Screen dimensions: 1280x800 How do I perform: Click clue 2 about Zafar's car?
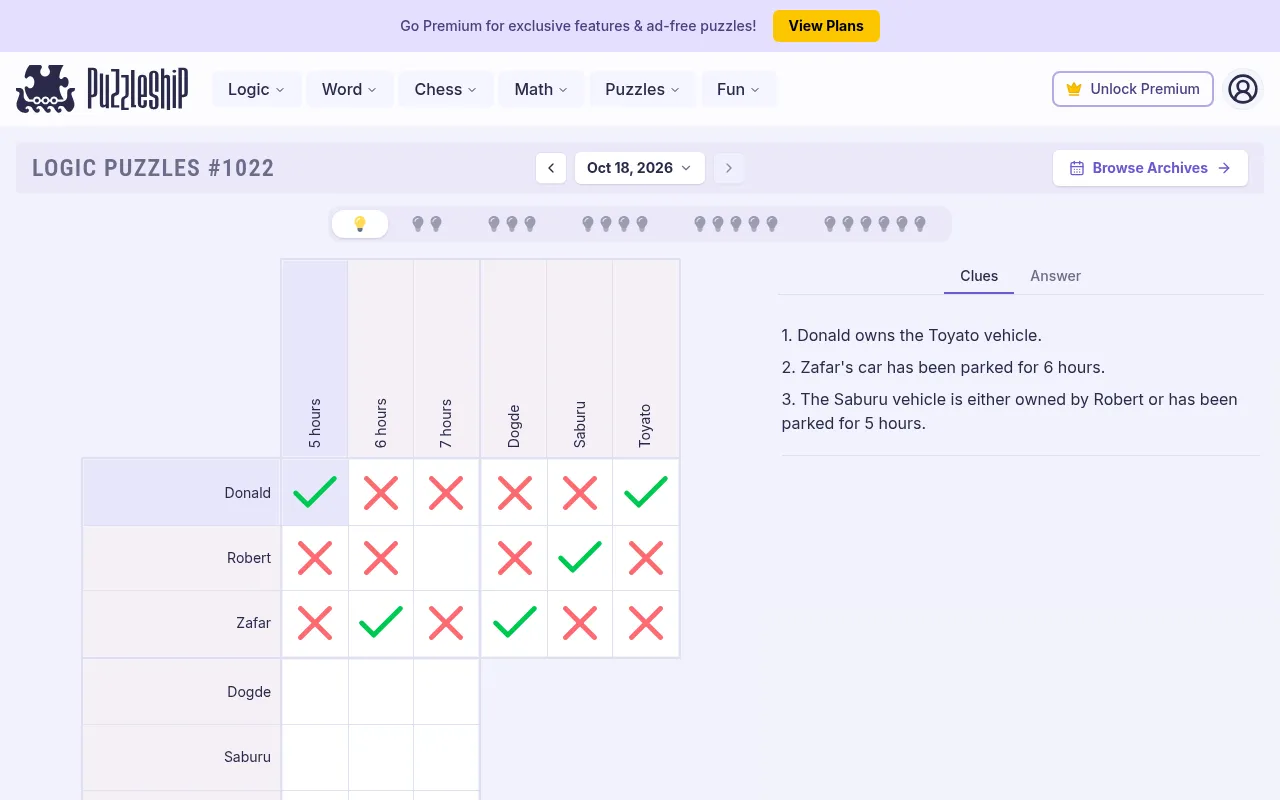943,368
